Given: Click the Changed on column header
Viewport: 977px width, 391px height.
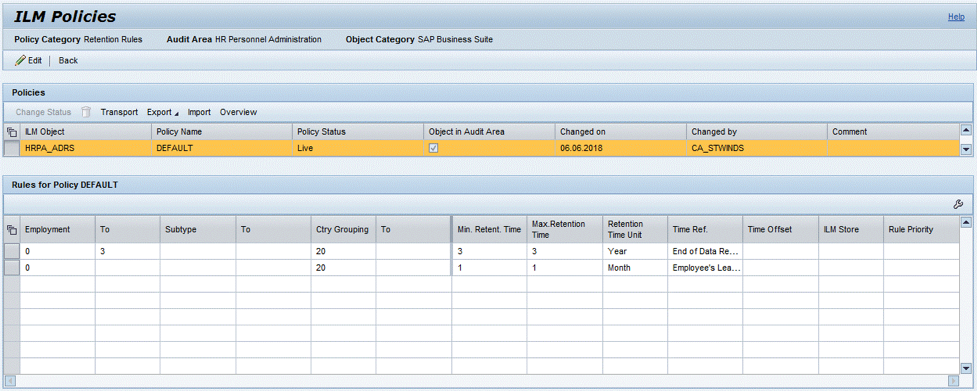Looking at the screenshot, I should (x=621, y=132).
